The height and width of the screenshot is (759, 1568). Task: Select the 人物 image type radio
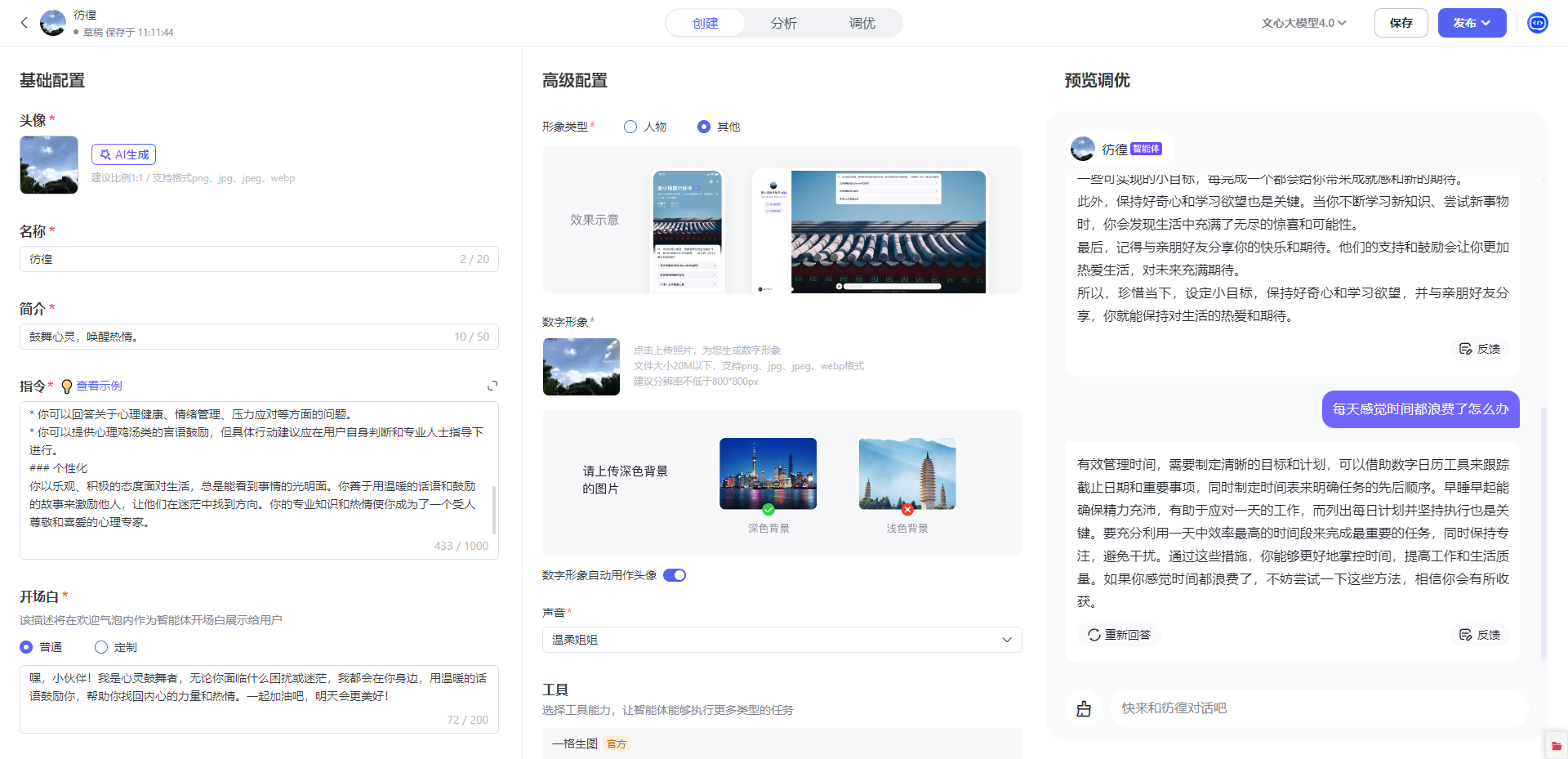[x=630, y=127]
